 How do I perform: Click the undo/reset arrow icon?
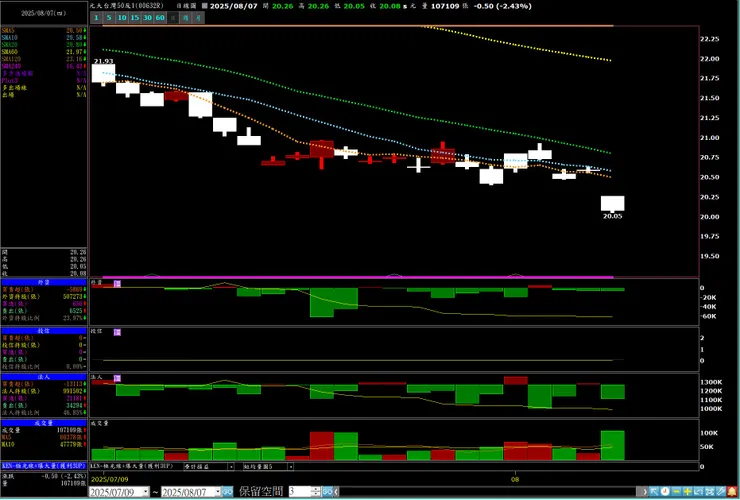click(x=698, y=492)
